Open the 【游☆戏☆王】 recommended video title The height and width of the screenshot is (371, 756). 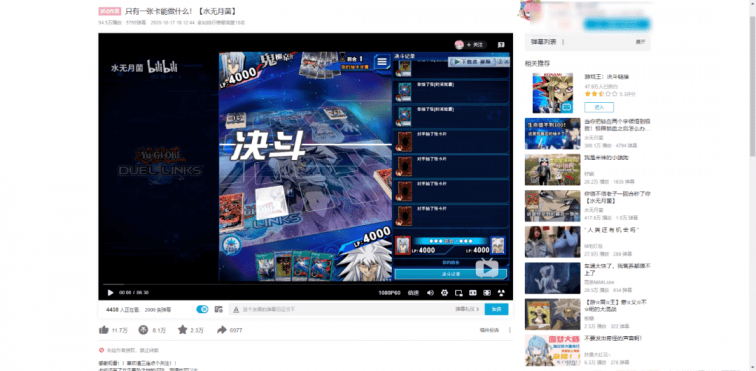coord(615,305)
